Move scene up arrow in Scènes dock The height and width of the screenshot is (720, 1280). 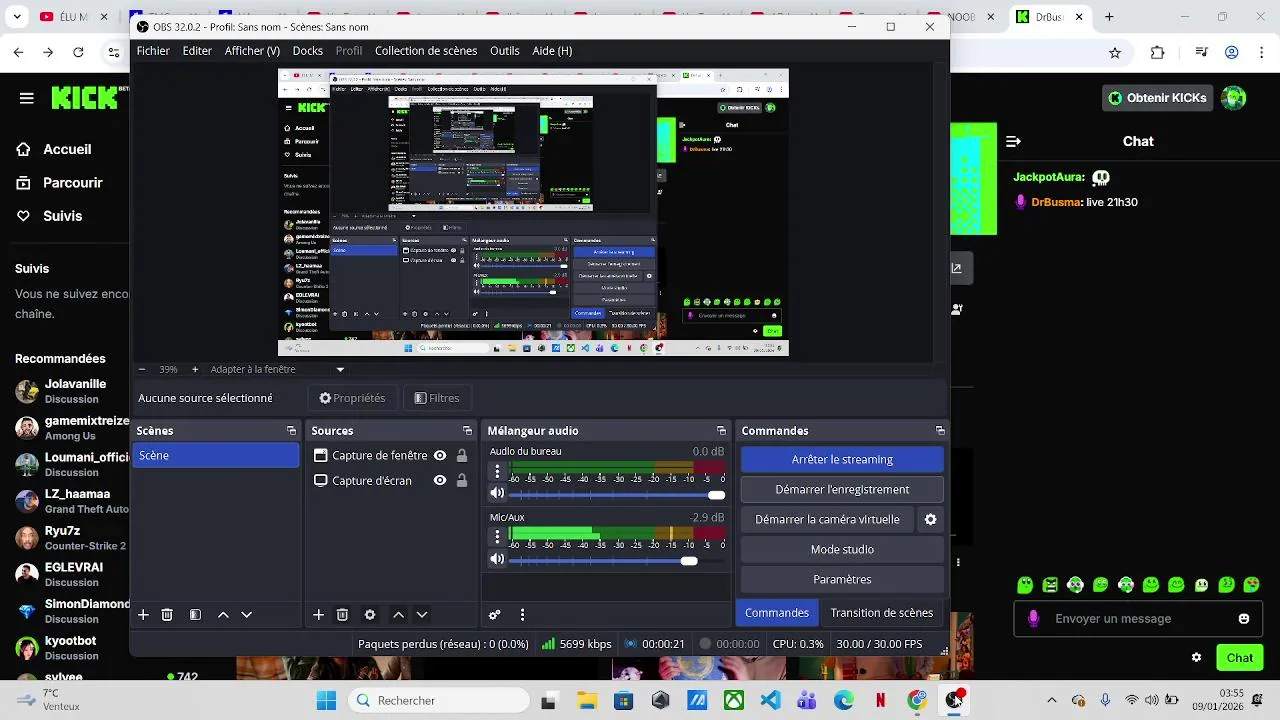pos(223,615)
